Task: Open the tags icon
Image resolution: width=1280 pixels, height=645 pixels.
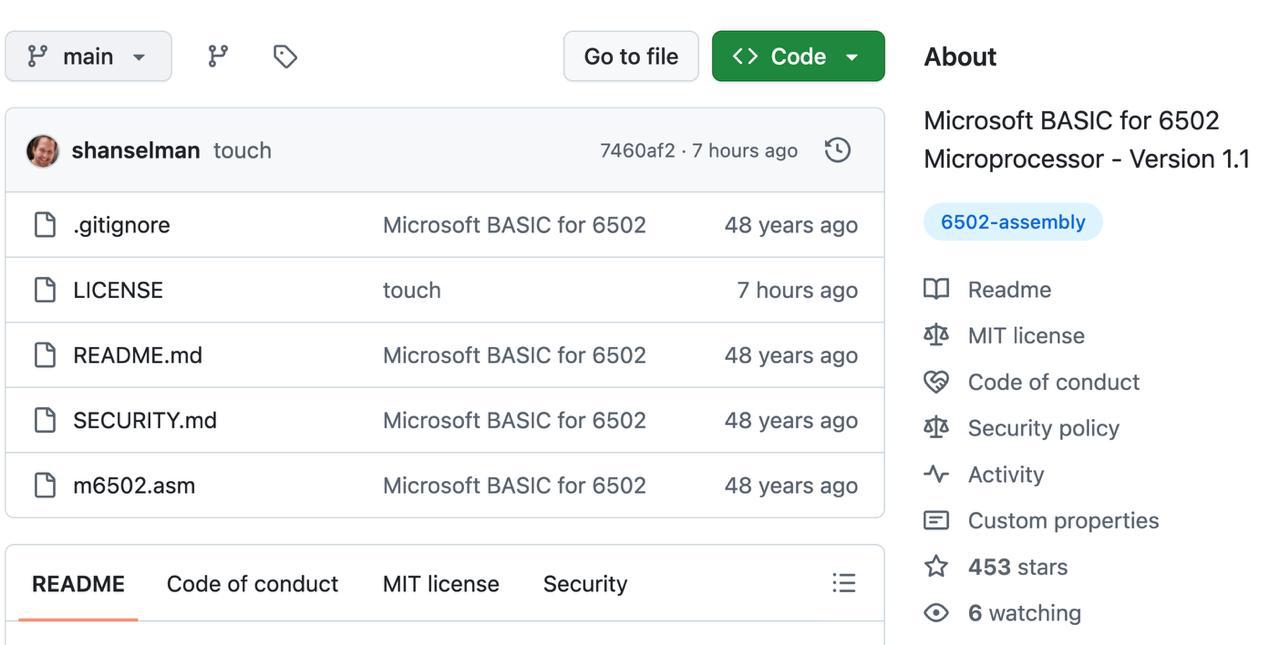Action: click(285, 56)
